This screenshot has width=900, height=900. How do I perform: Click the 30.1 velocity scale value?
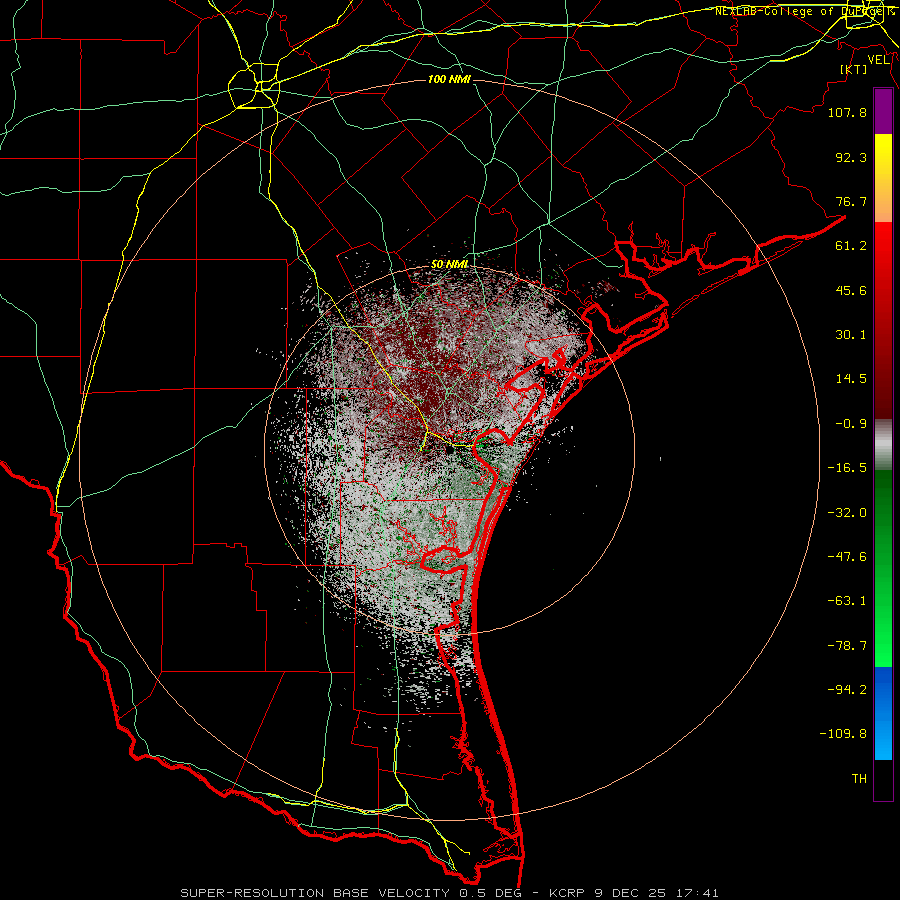click(851, 335)
